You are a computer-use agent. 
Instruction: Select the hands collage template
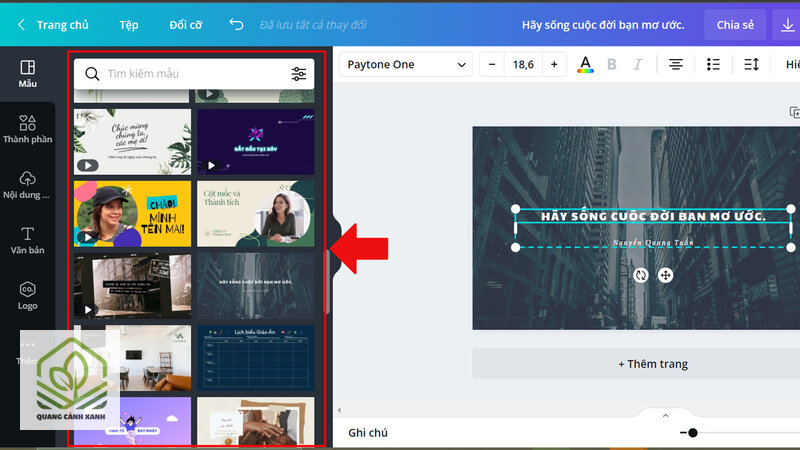[x=256, y=422]
